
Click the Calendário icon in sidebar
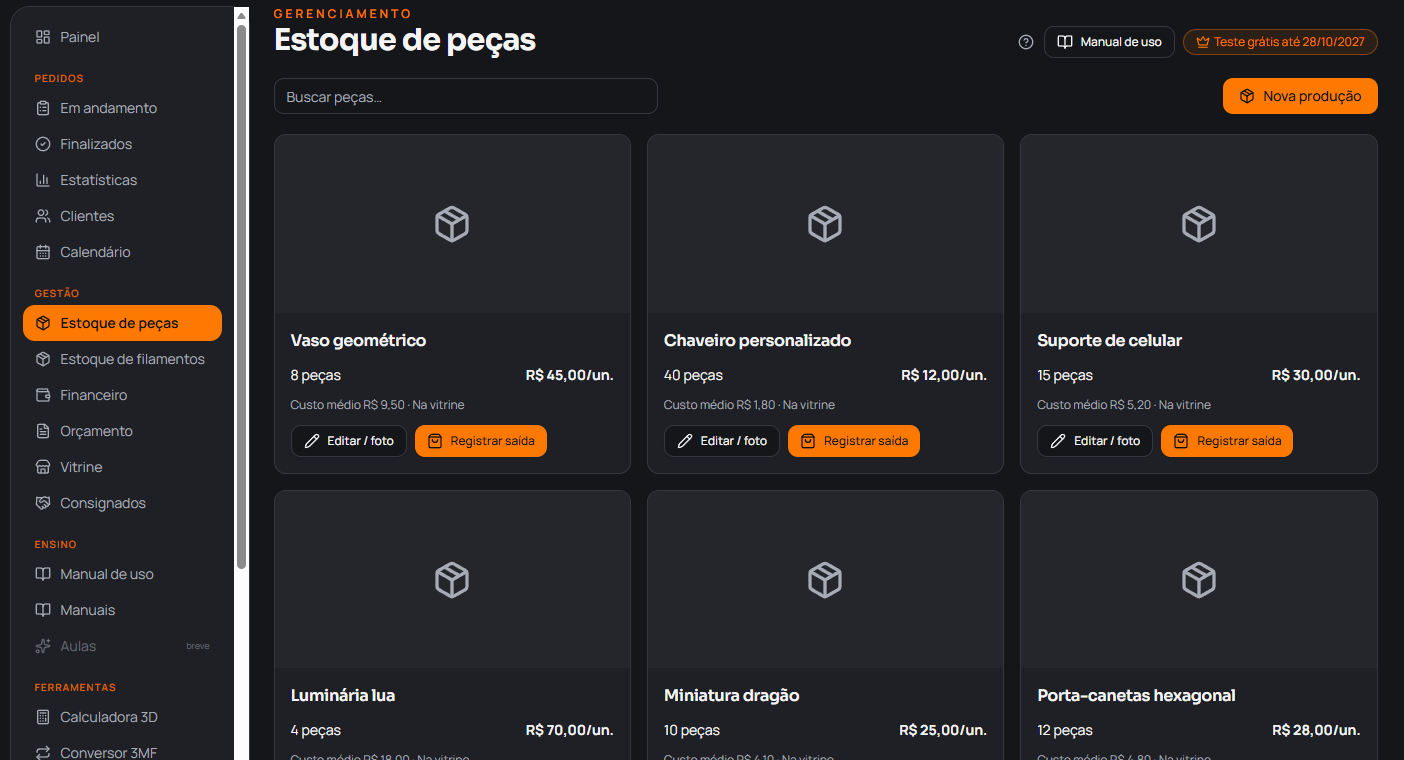(x=43, y=252)
